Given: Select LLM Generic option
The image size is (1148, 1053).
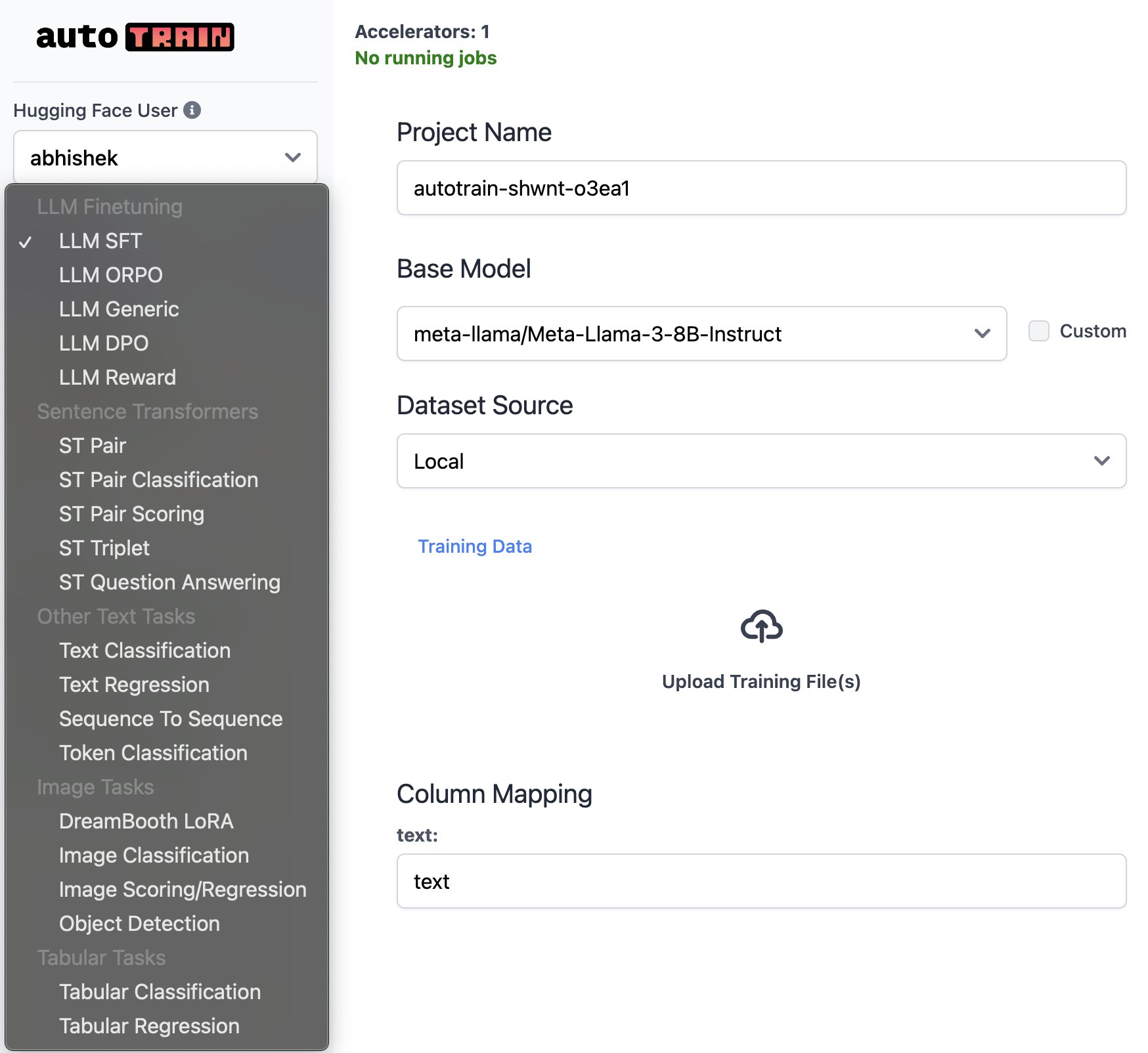Looking at the screenshot, I should click(x=167, y=309).
